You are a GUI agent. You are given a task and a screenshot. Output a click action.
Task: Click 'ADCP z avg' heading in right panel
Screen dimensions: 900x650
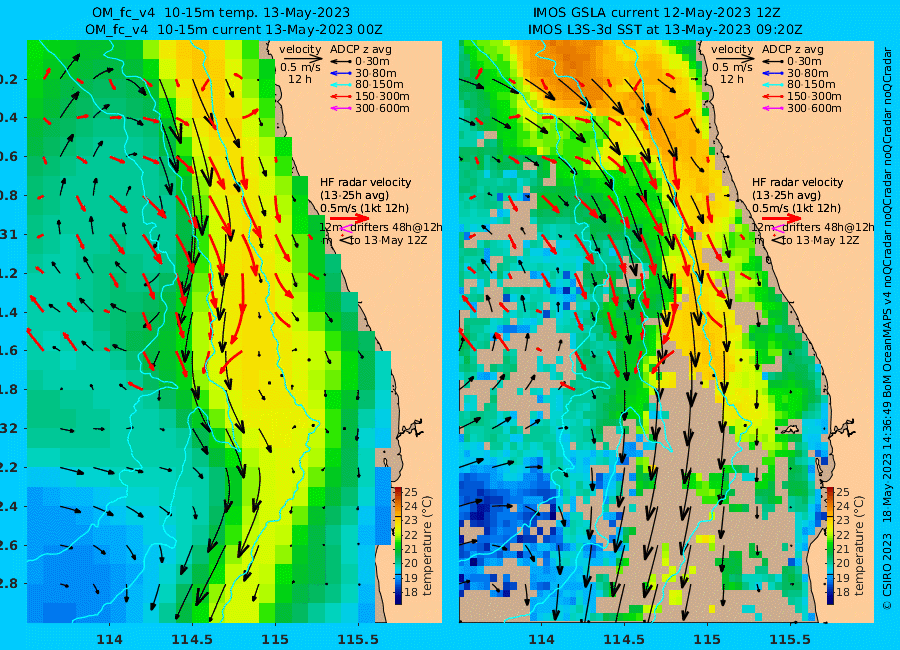(793, 50)
